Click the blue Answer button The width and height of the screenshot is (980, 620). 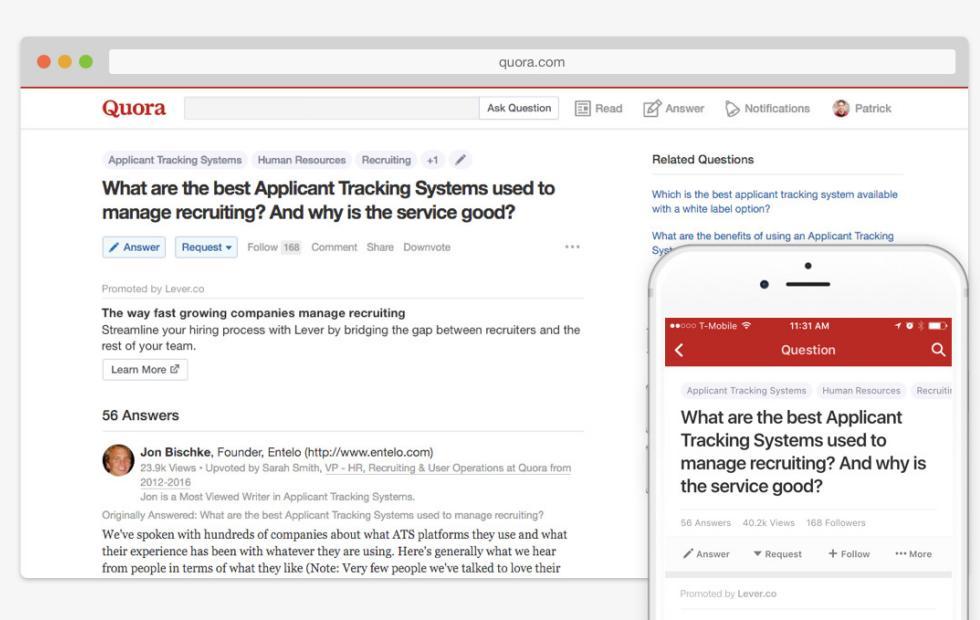pos(134,248)
